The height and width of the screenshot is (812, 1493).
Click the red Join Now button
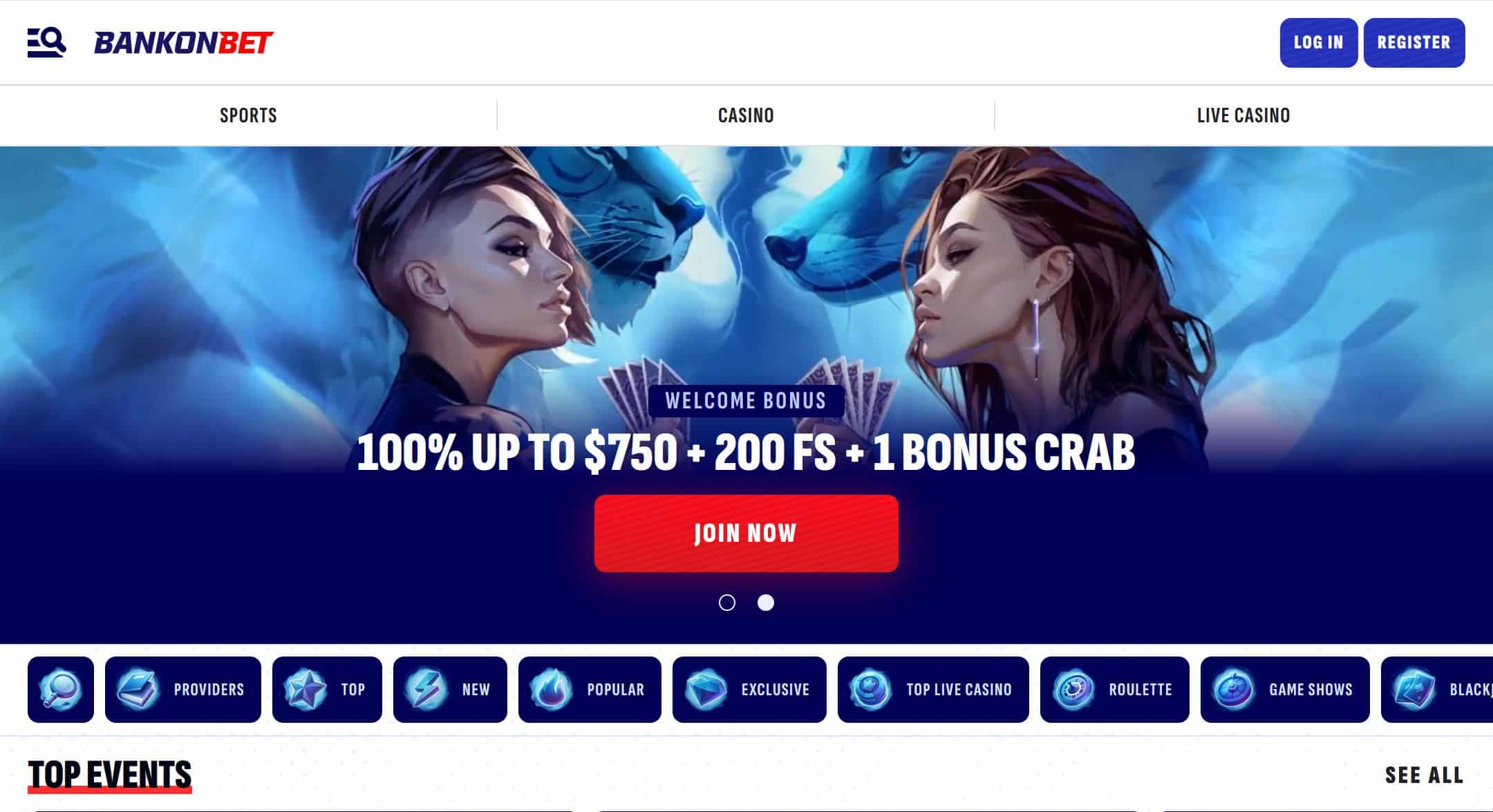click(746, 534)
